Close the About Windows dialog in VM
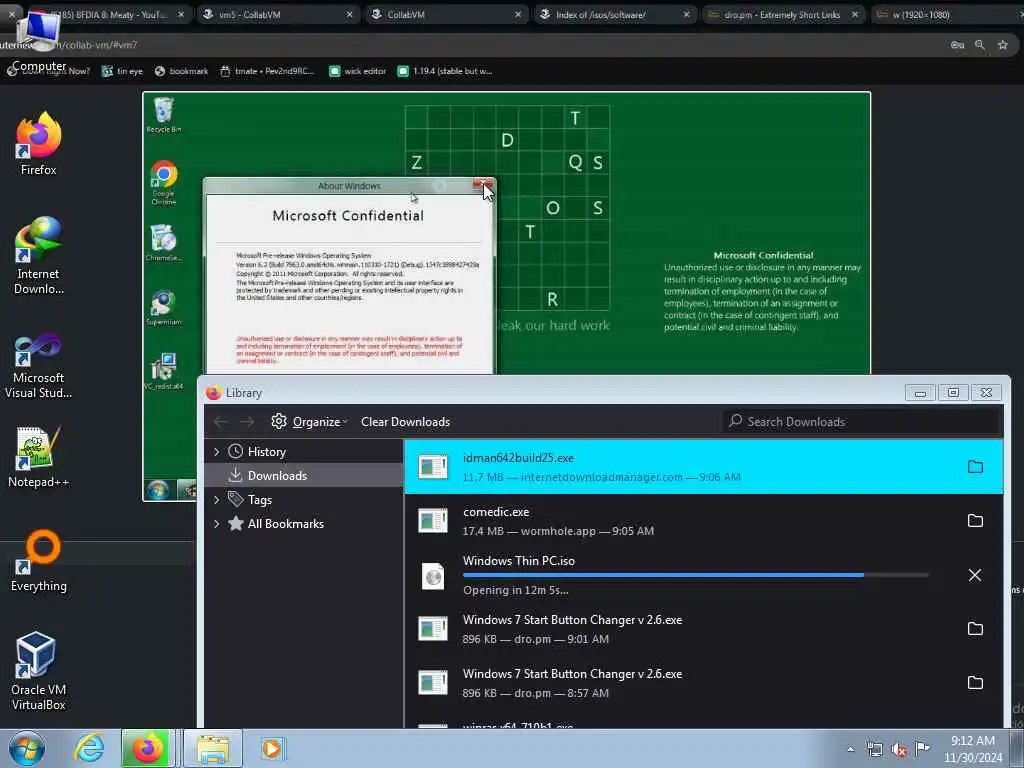1024x768 pixels. tap(483, 185)
